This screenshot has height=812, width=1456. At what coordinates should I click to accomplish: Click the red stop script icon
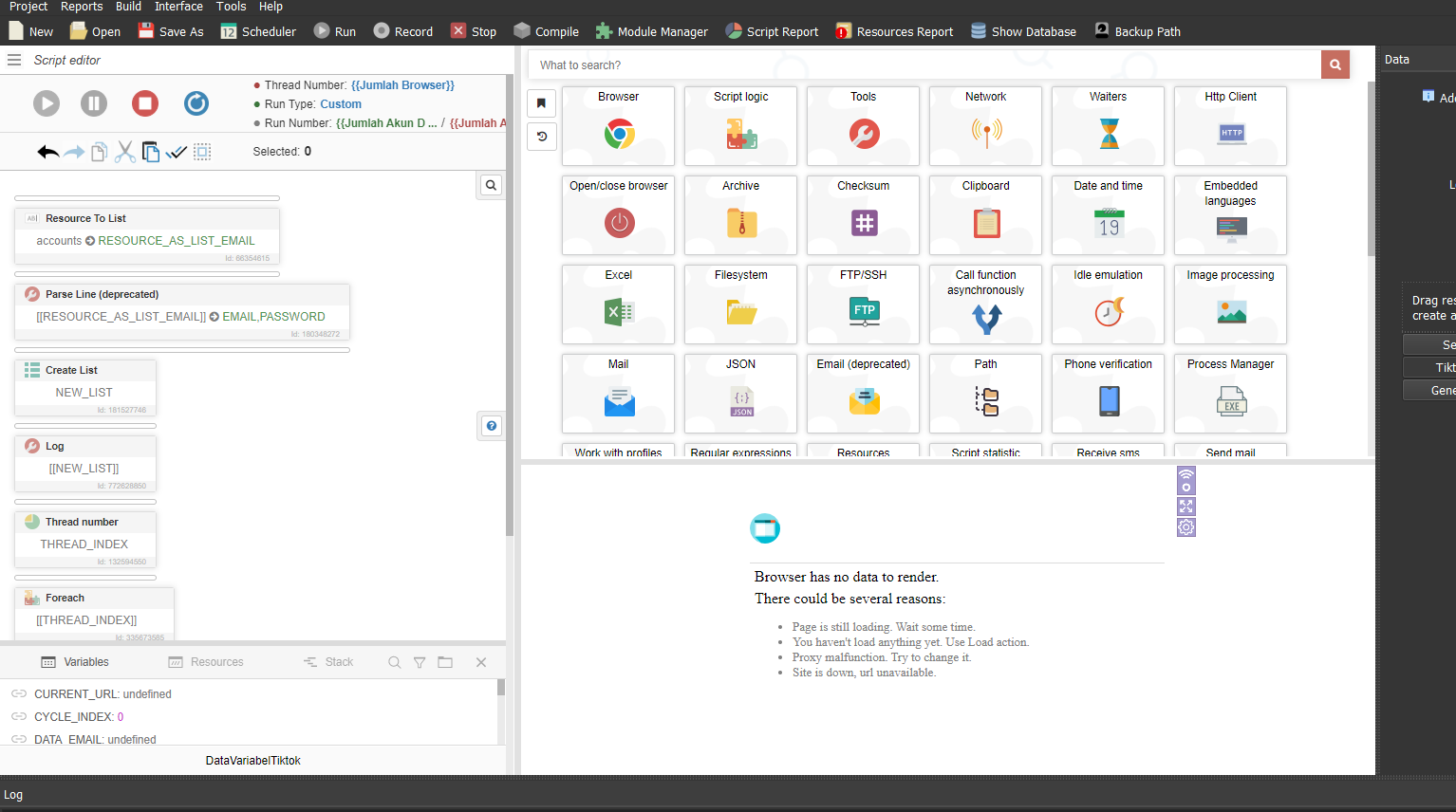pos(145,103)
